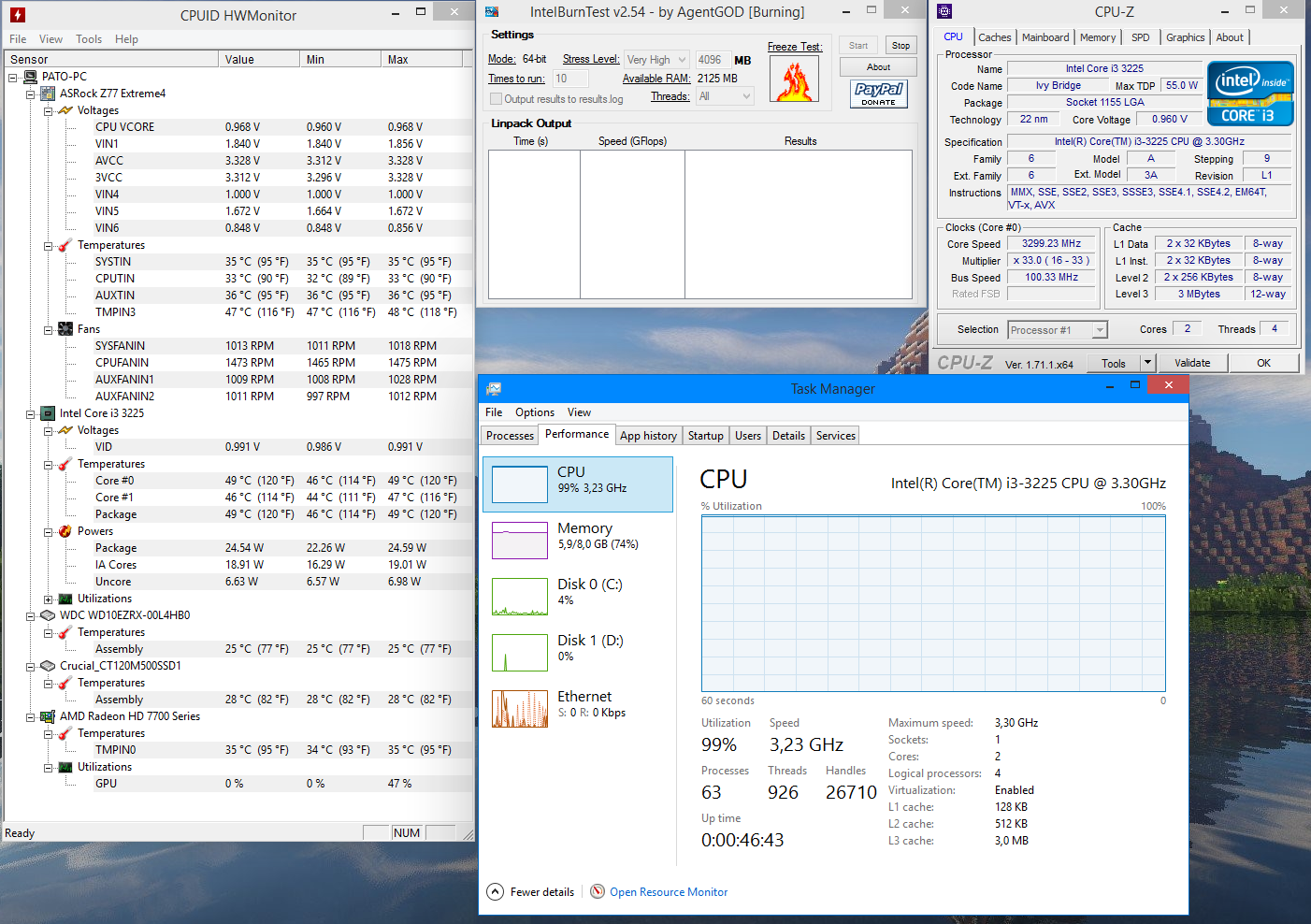
Task: Expand the Utilizations node under Intel Core
Action: point(49,599)
